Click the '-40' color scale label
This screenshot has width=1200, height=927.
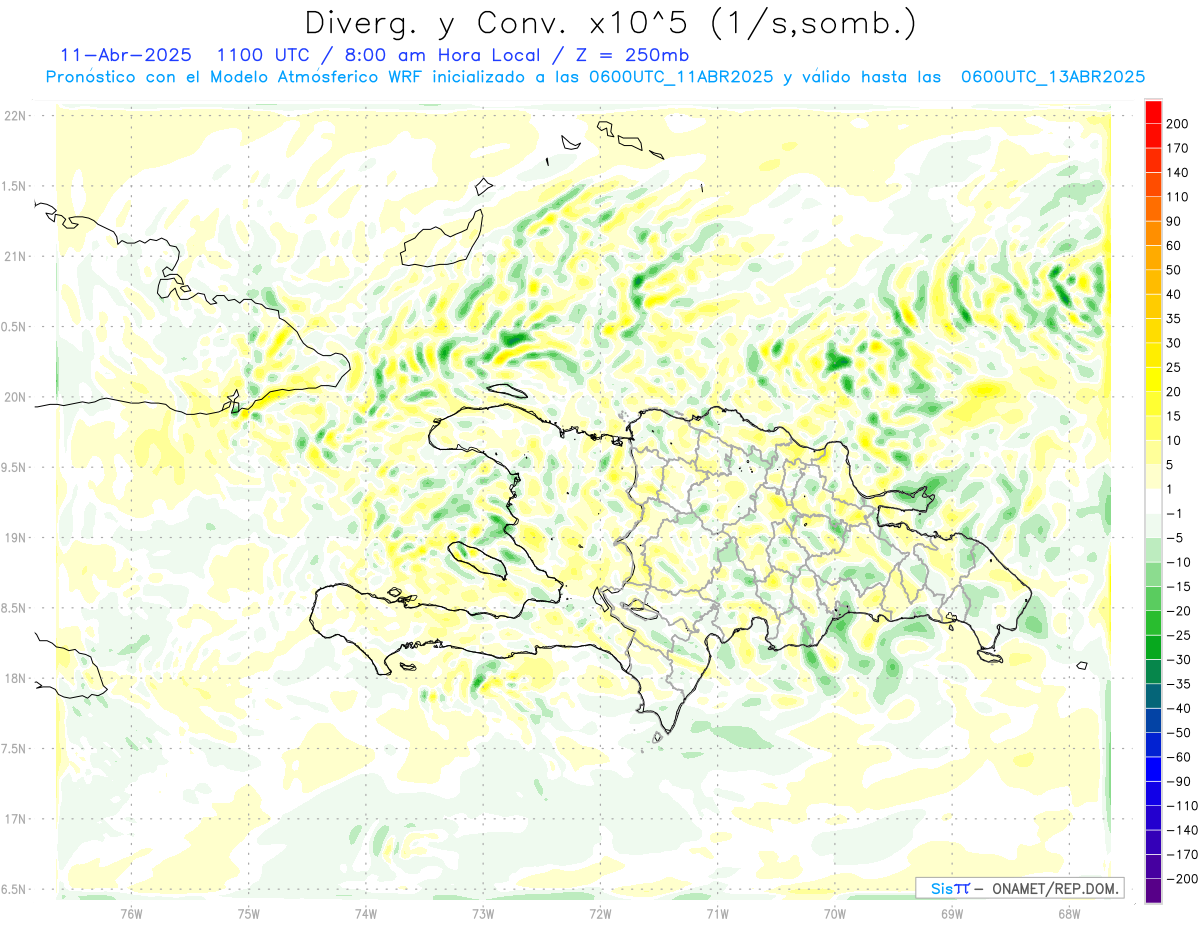1178,708
